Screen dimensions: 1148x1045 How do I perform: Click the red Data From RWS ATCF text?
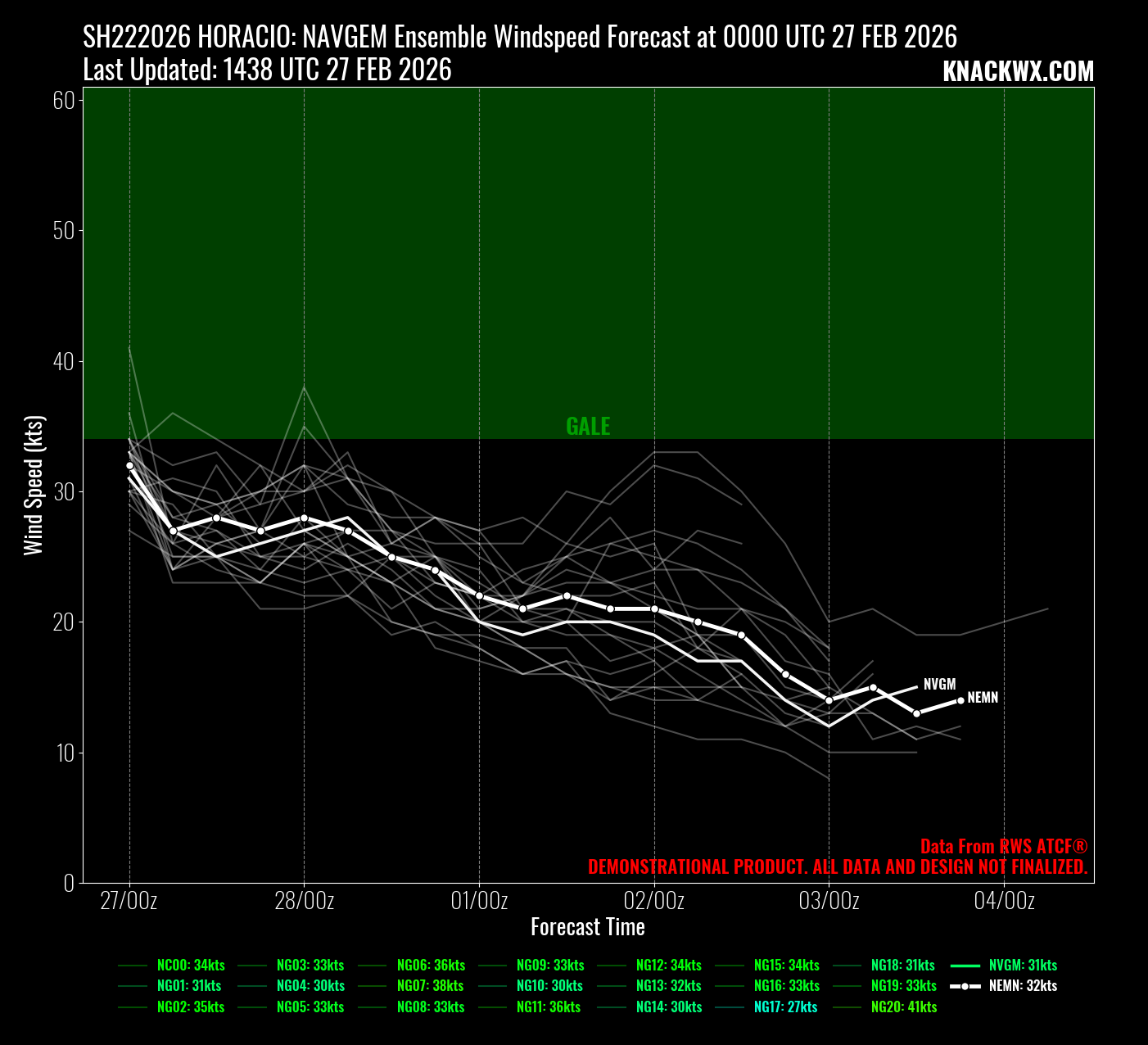1003,847
